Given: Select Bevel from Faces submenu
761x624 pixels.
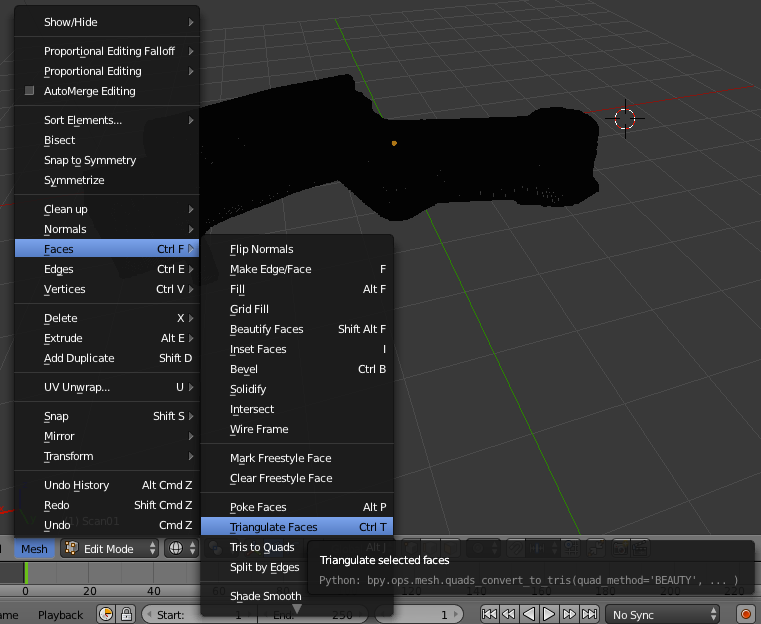Looking at the screenshot, I should coord(297,369).
